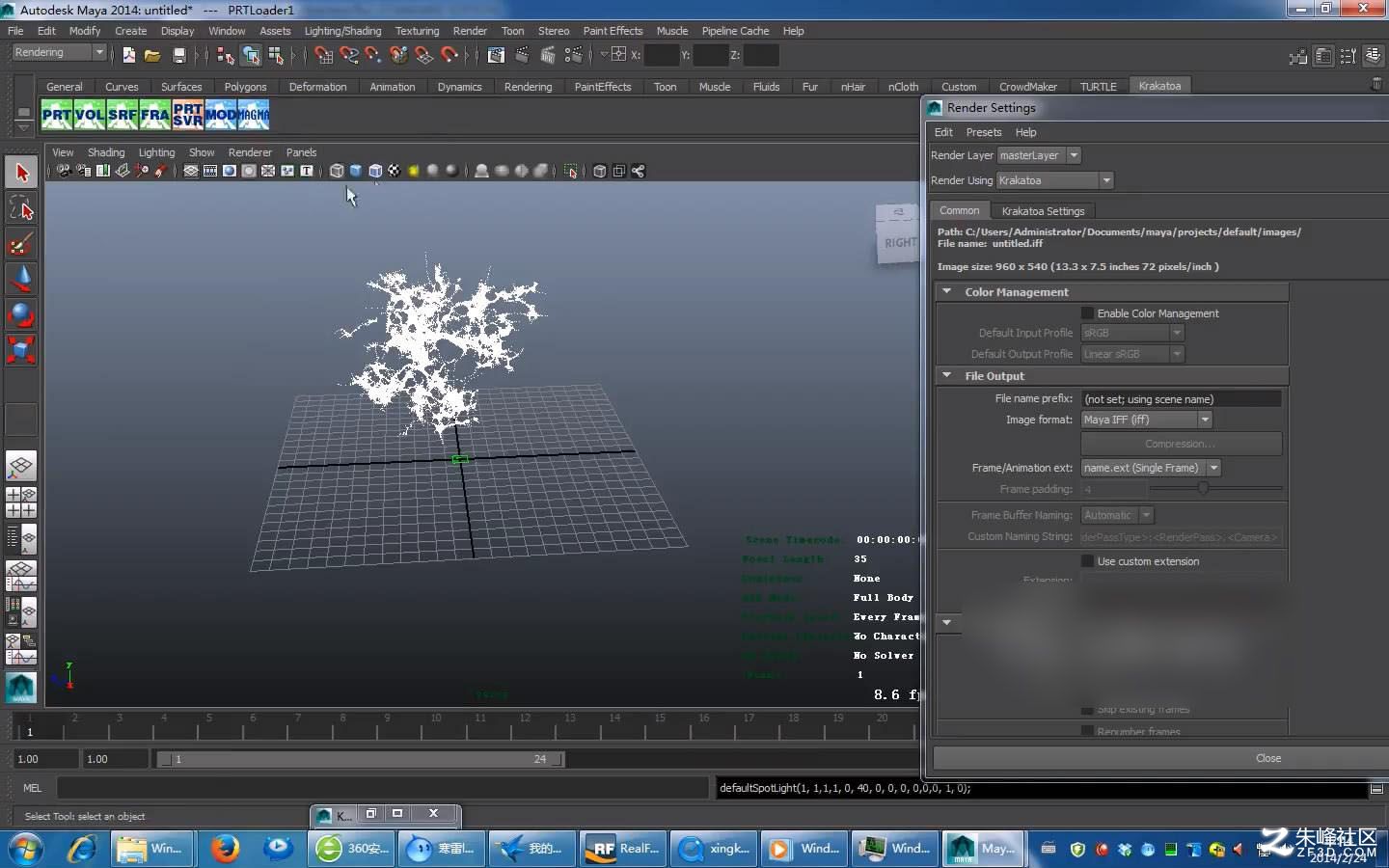
Task: Collapse the Color Management section
Action: pos(947,291)
